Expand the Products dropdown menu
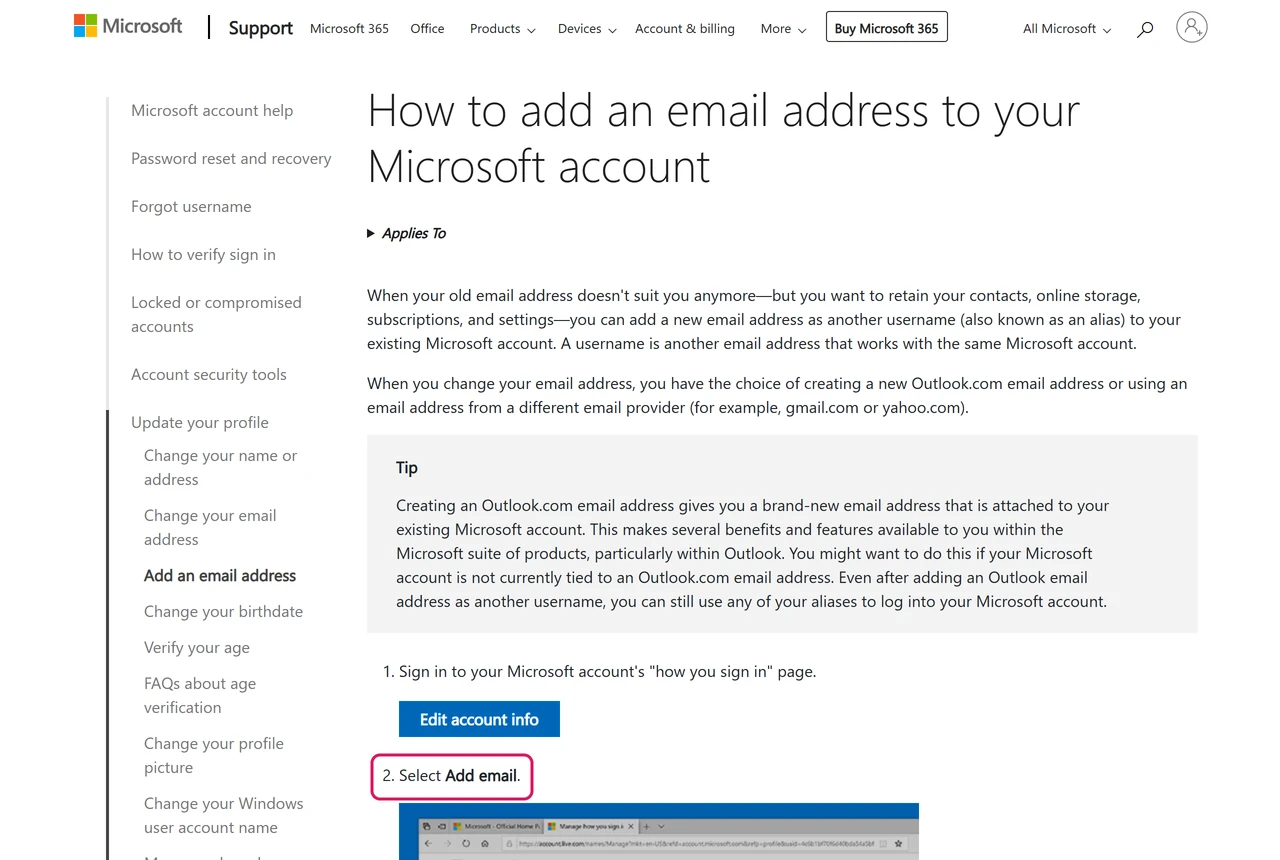This screenshot has height=860, width=1280. [502, 29]
